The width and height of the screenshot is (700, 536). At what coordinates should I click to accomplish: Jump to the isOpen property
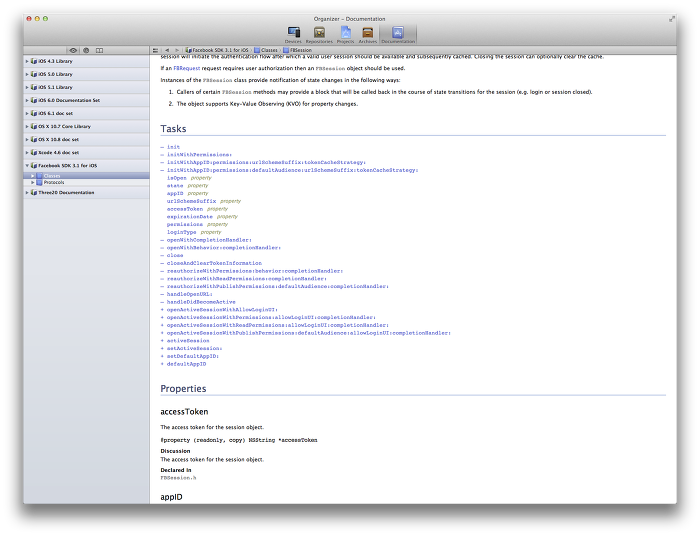[x=177, y=178]
